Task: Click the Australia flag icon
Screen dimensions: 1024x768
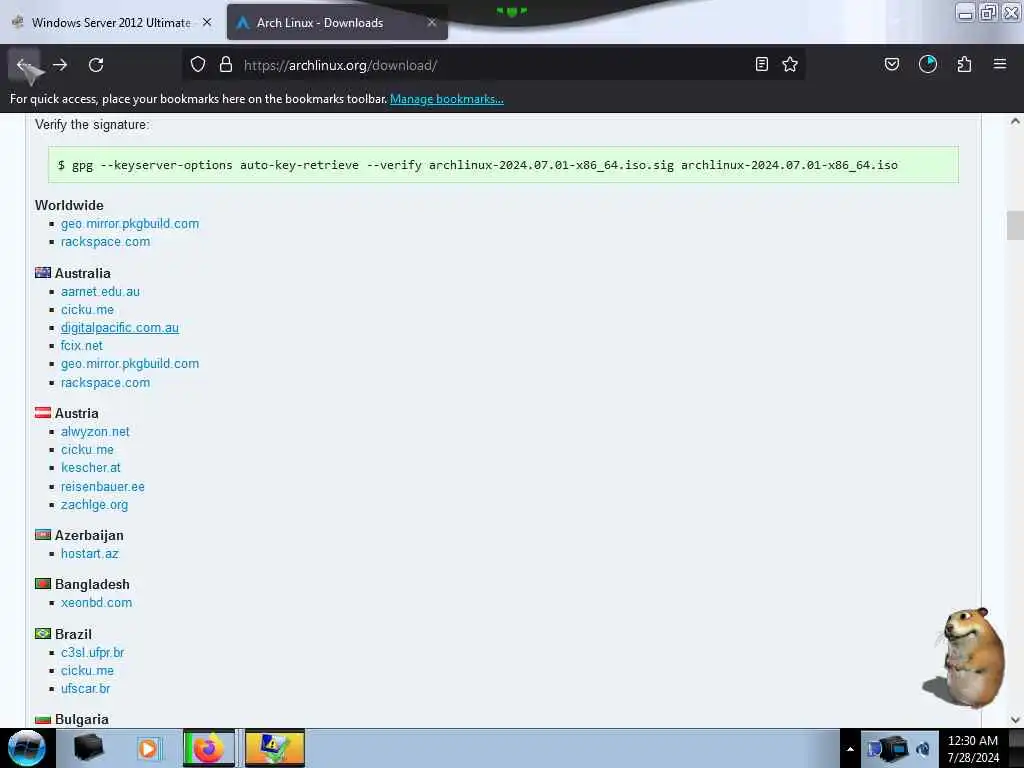Action: point(42,272)
